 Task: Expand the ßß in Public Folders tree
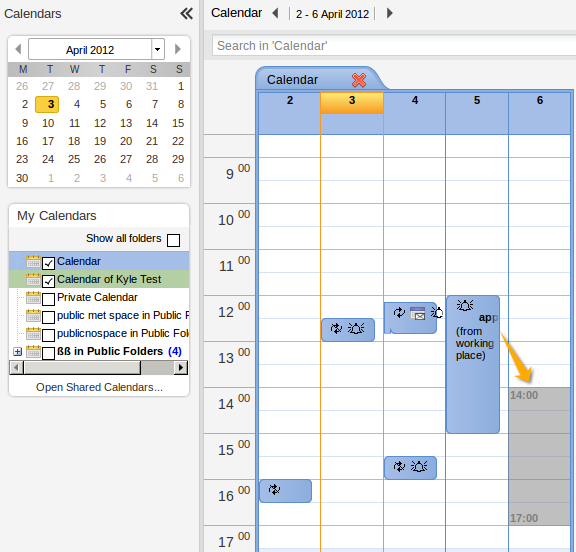coord(17,352)
